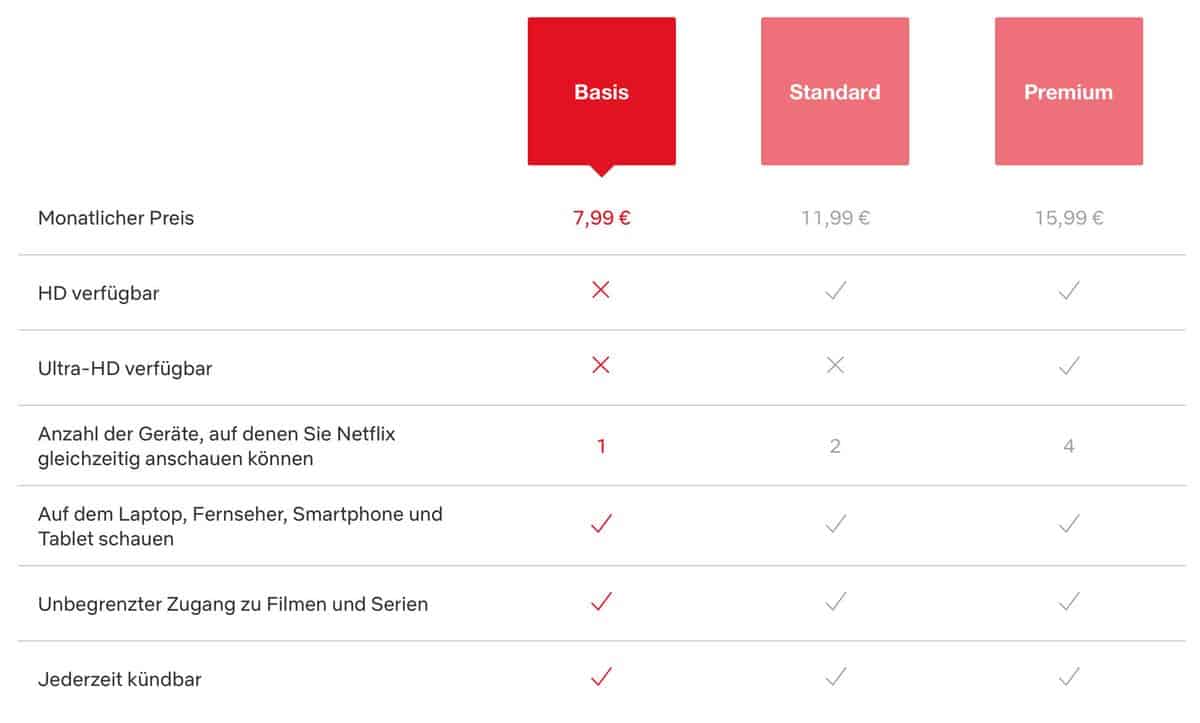Screen dimensions: 1200x723
Task: Choose the Premium plan tile
Action: tap(1068, 92)
